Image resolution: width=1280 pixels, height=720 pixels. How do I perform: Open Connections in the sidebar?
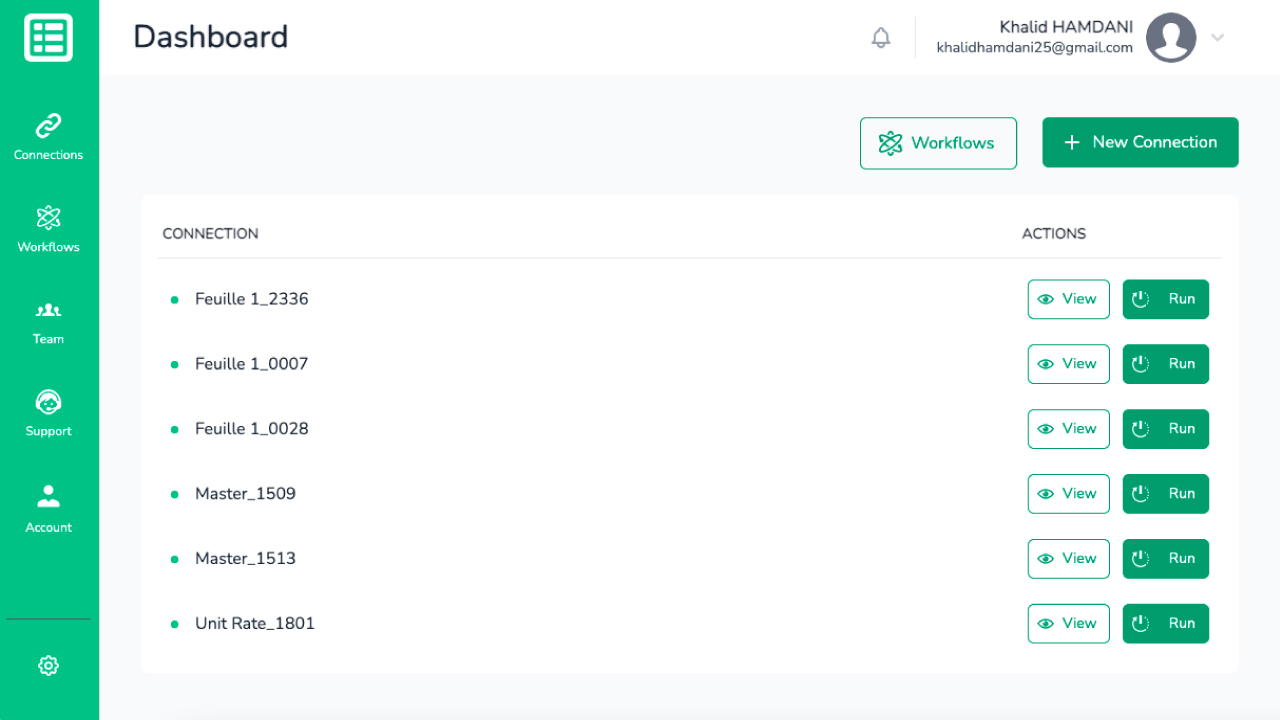click(x=48, y=137)
